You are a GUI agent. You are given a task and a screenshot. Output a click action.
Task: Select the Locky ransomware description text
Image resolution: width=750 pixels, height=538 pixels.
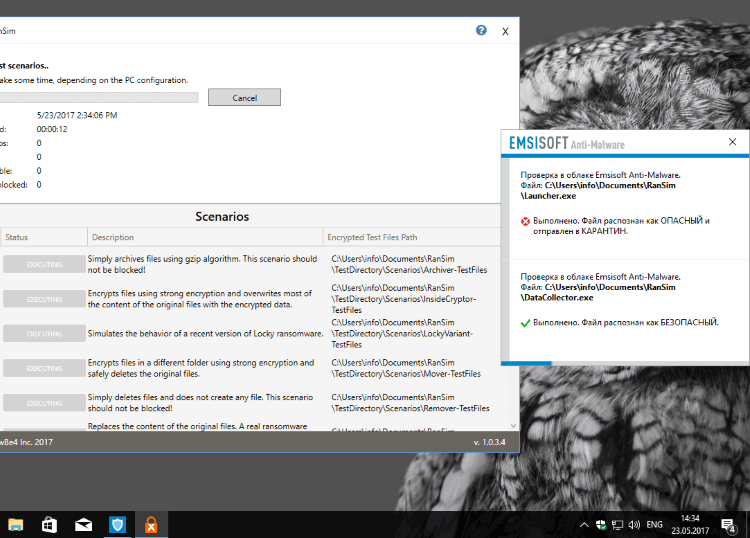205,334
